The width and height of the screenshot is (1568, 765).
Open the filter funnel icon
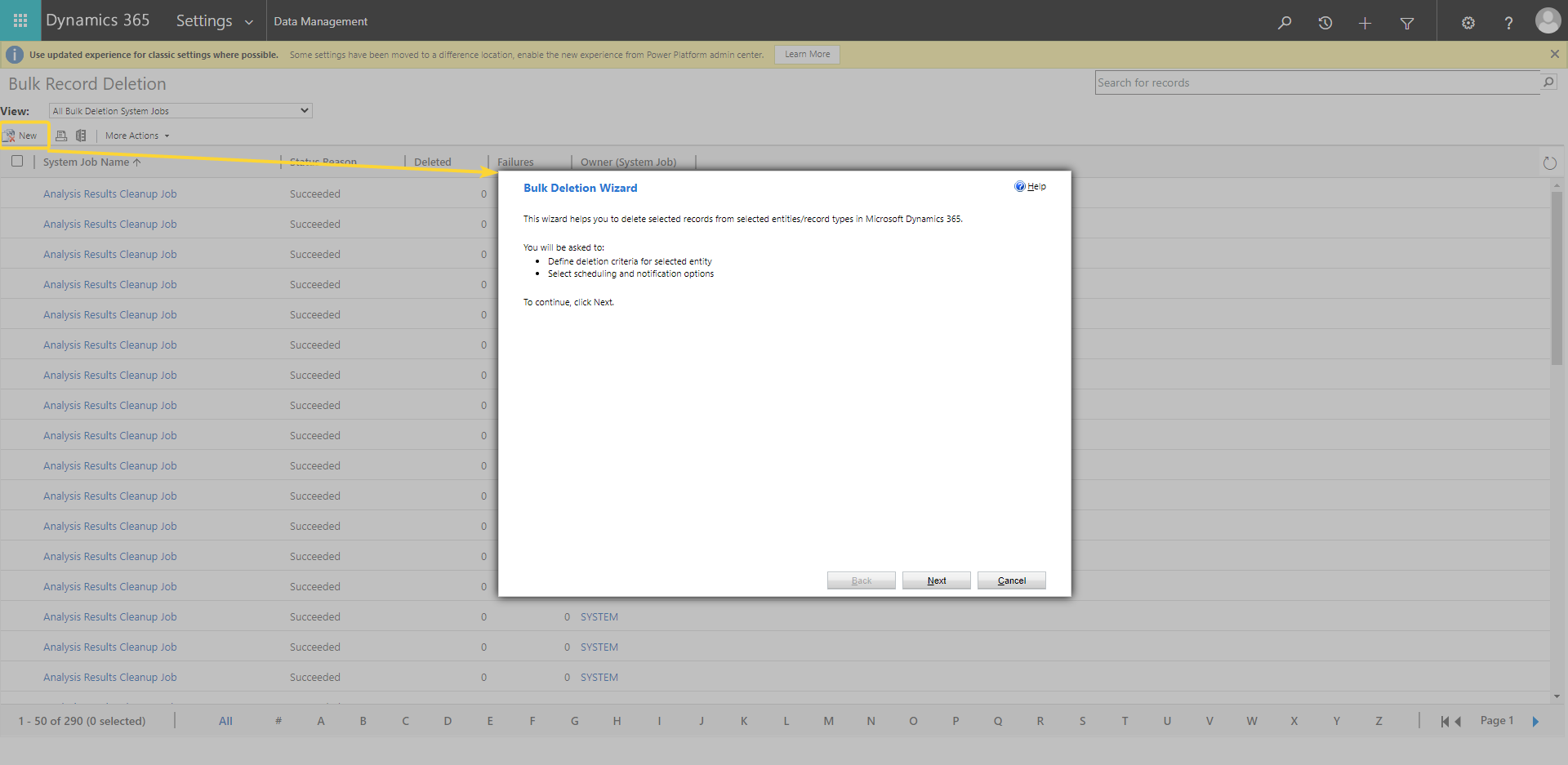click(x=1406, y=23)
